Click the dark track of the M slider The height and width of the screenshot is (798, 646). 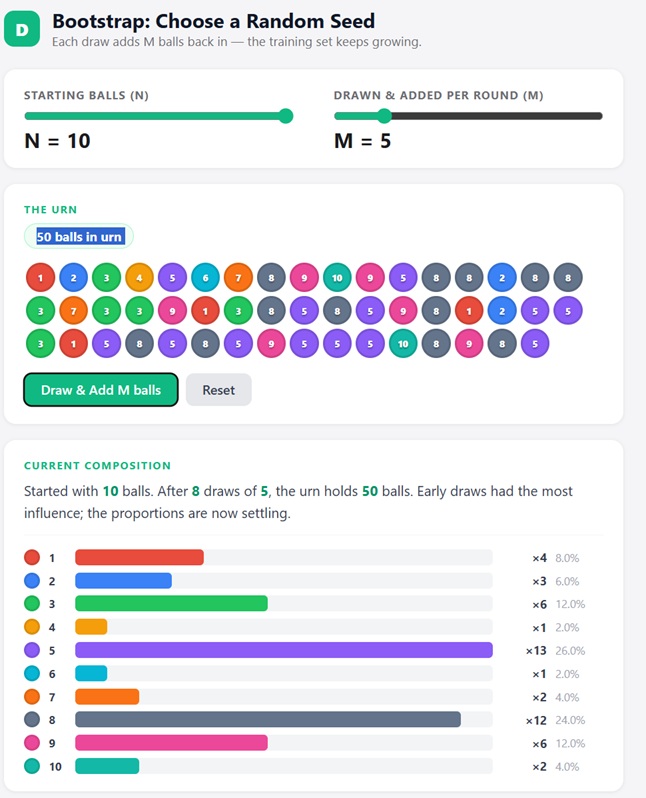coord(496,116)
